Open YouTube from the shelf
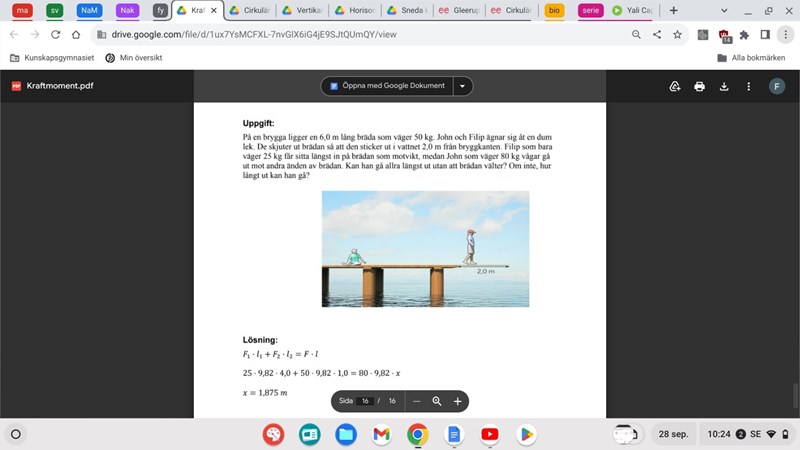 click(489, 434)
